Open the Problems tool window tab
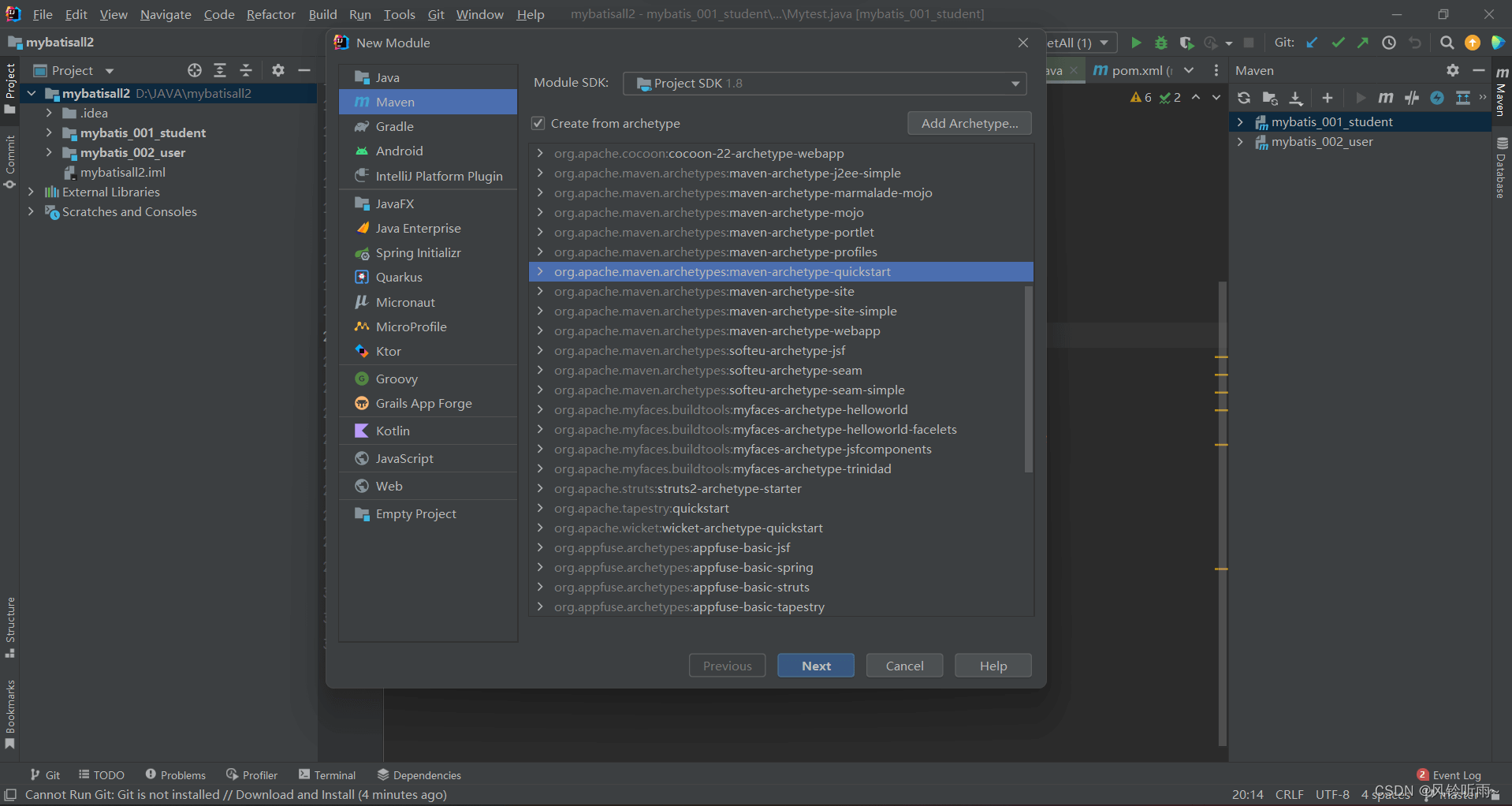 tap(176, 775)
